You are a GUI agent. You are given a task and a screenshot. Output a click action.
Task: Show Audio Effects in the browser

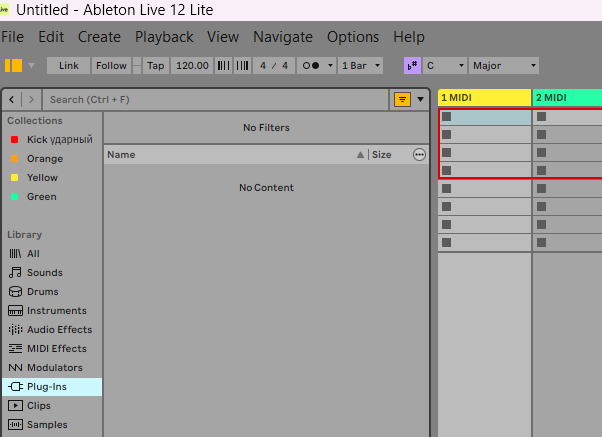[59, 329]
